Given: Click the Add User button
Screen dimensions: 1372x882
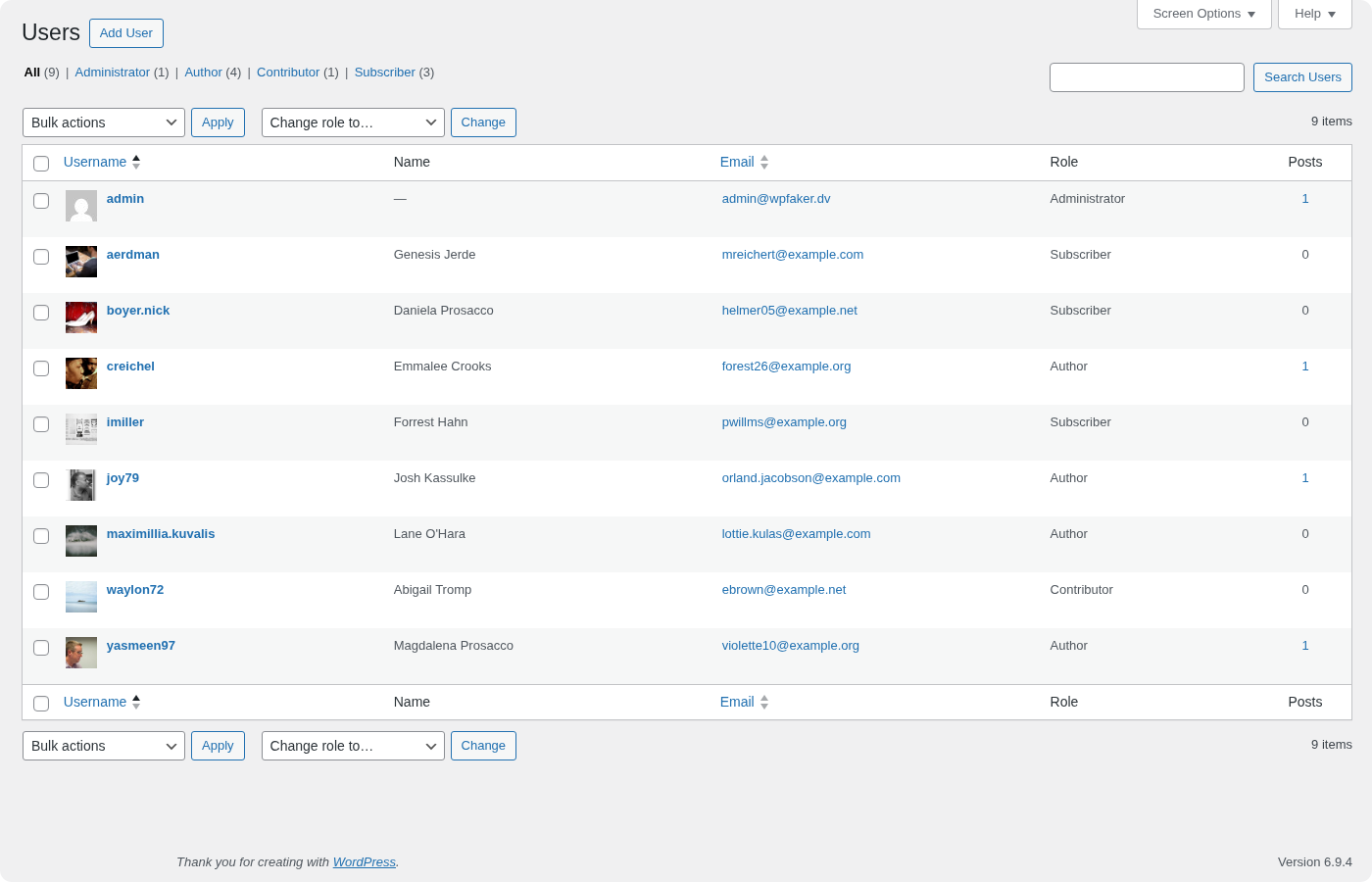Looking at the screenshot, I should click(x=125, y=32).
